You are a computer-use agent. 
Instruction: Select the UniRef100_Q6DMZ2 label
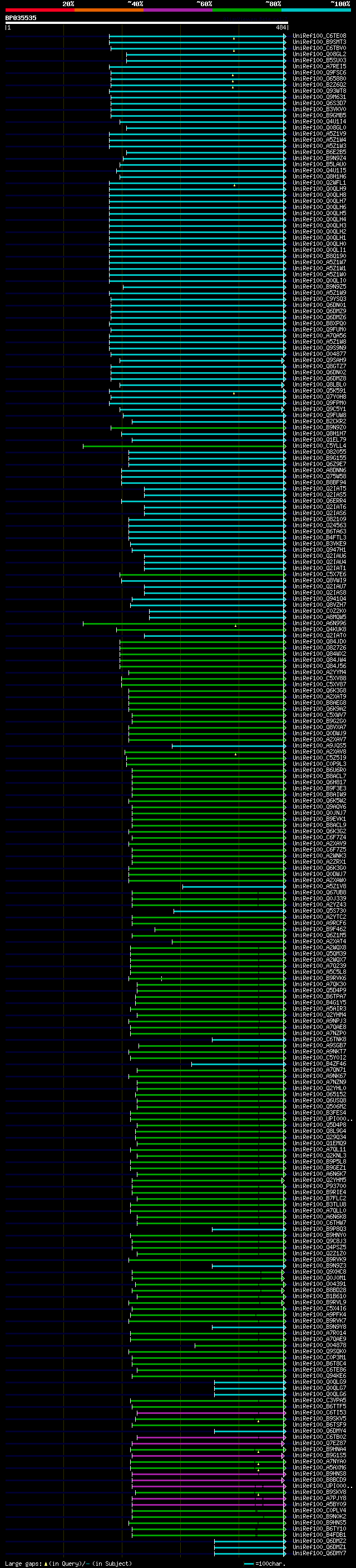[319, 1541]
